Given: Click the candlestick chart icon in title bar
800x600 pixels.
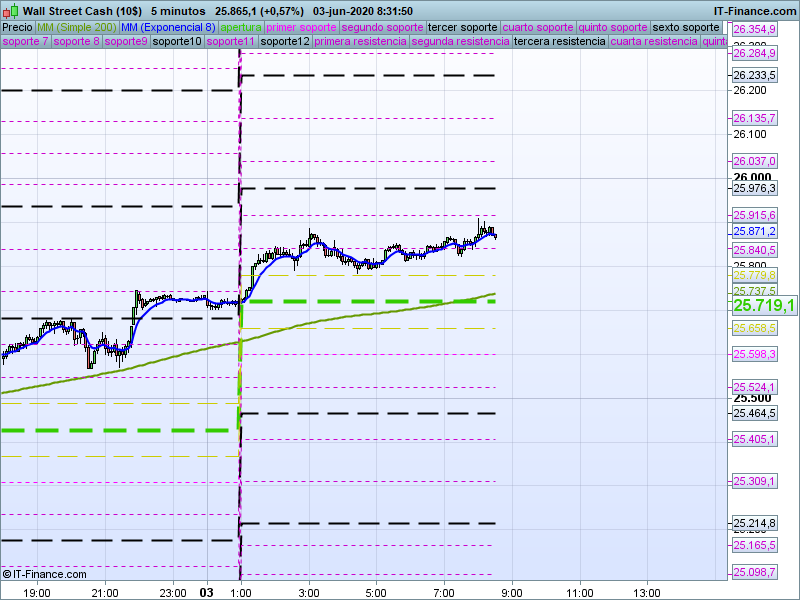Looking at the screenshot, I should click(x=10, y=10).
